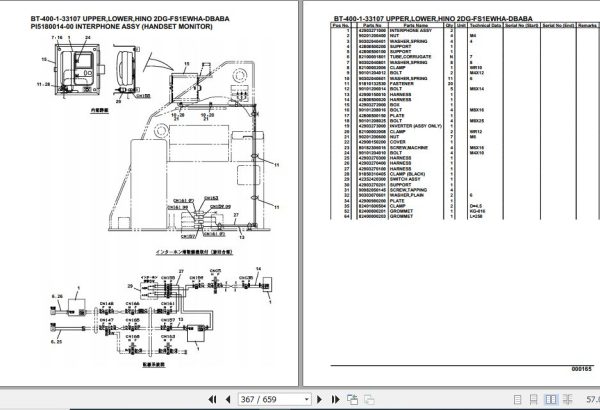600x410 pixels.
Task: Switch to single page layout
Action: [517, 400]
